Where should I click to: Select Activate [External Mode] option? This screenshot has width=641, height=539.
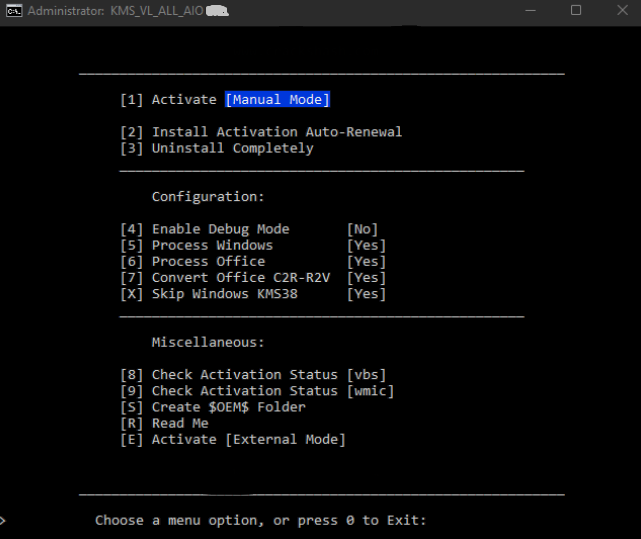point(232,439)
